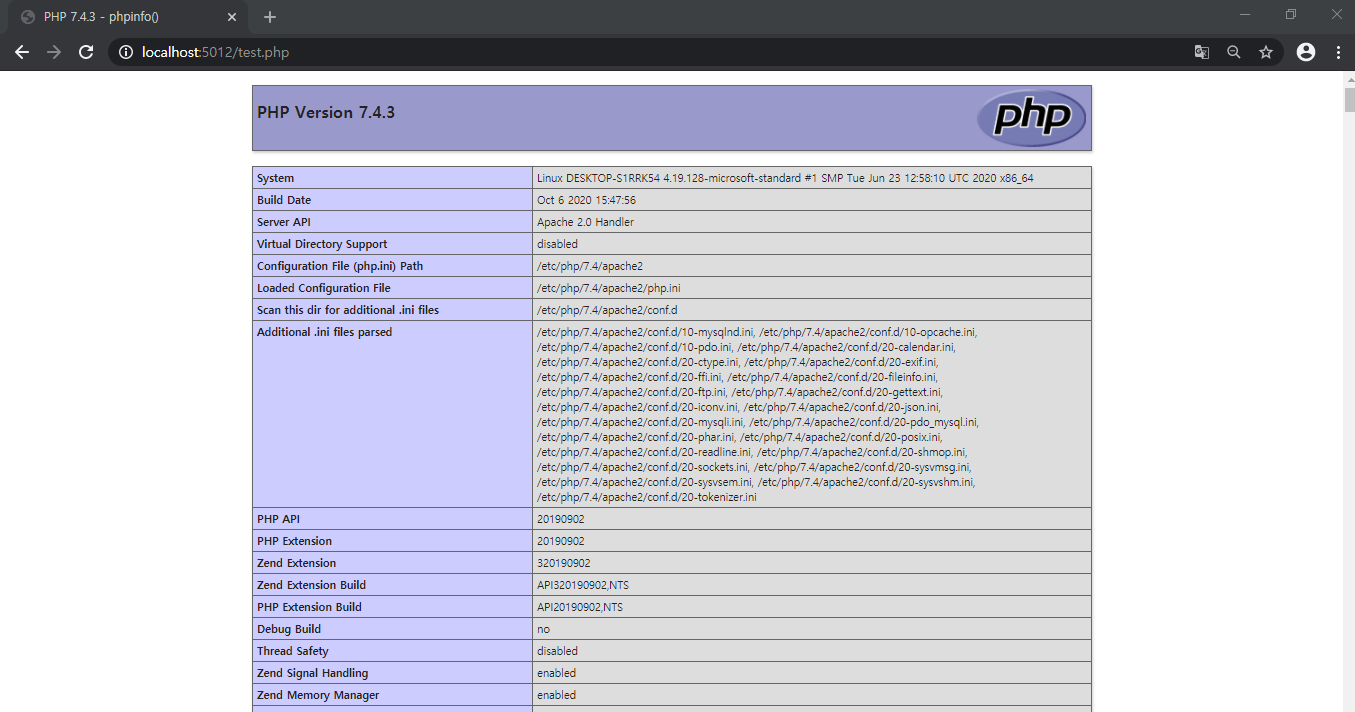The height and width of the screenshot is (712, 1355).
Task: Open Chrome three-dot menu
Action: coord(1338,52)
